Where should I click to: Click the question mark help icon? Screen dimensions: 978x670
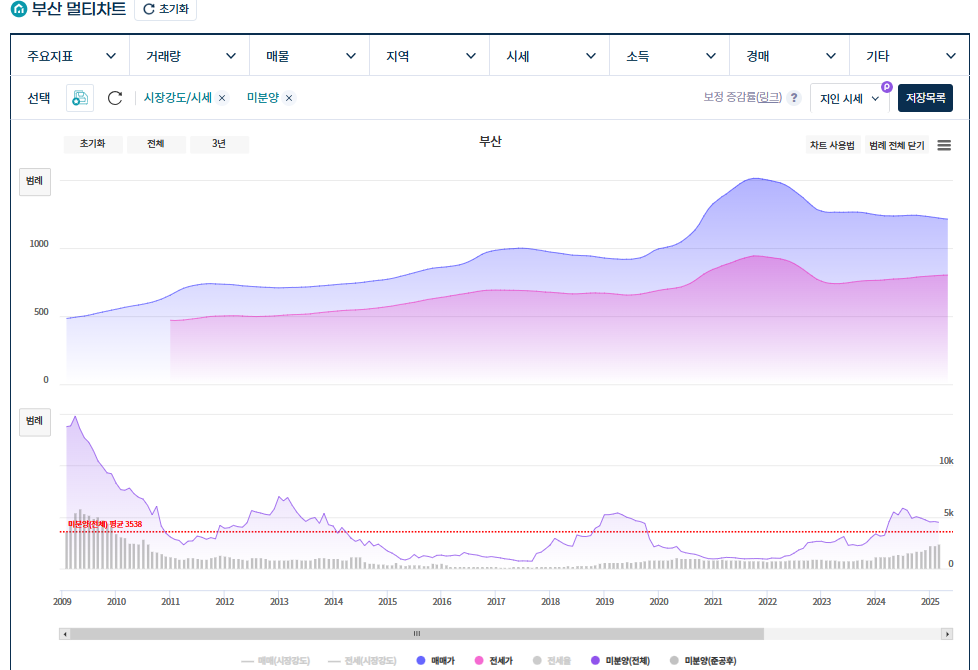point(793,98)
